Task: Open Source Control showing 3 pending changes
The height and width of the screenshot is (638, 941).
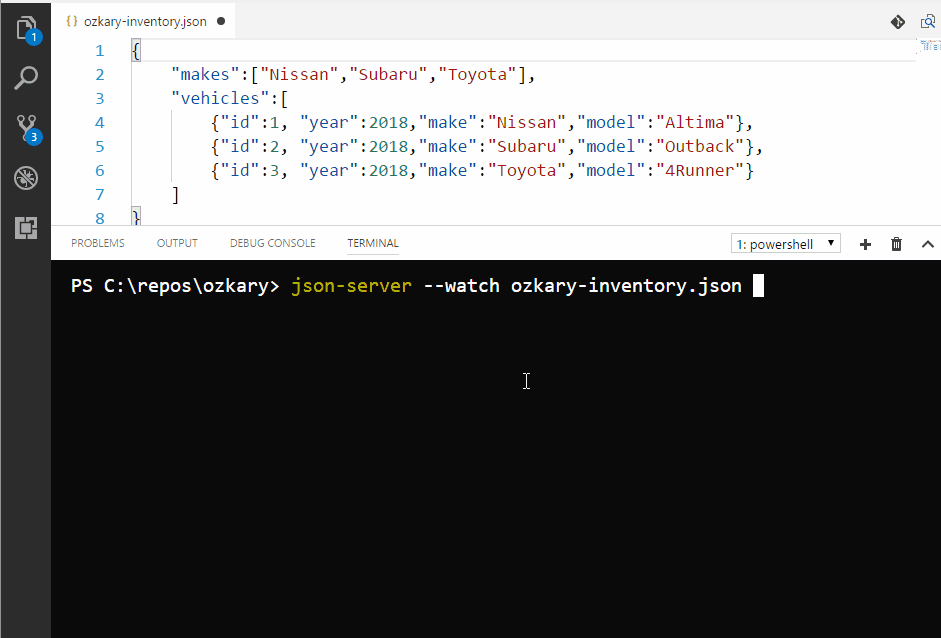Action: 25,125
